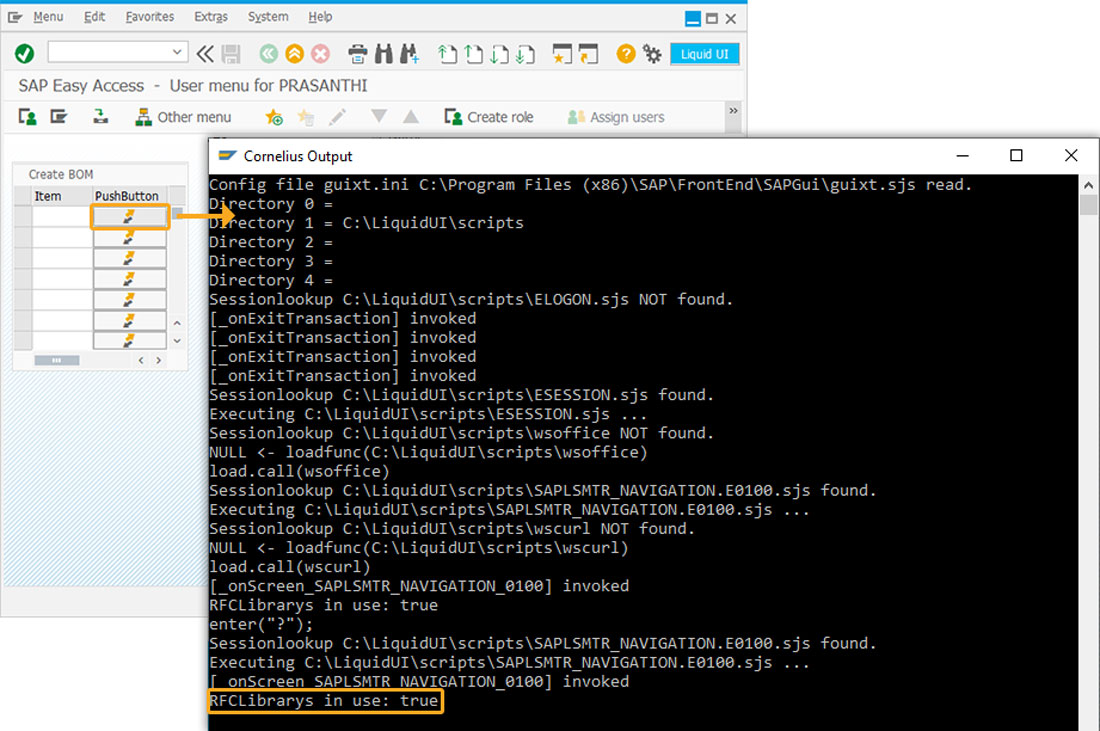Click the Save floppy disk icon
The width and height of the screenshot is (1100, 731).
pos(231,54)
